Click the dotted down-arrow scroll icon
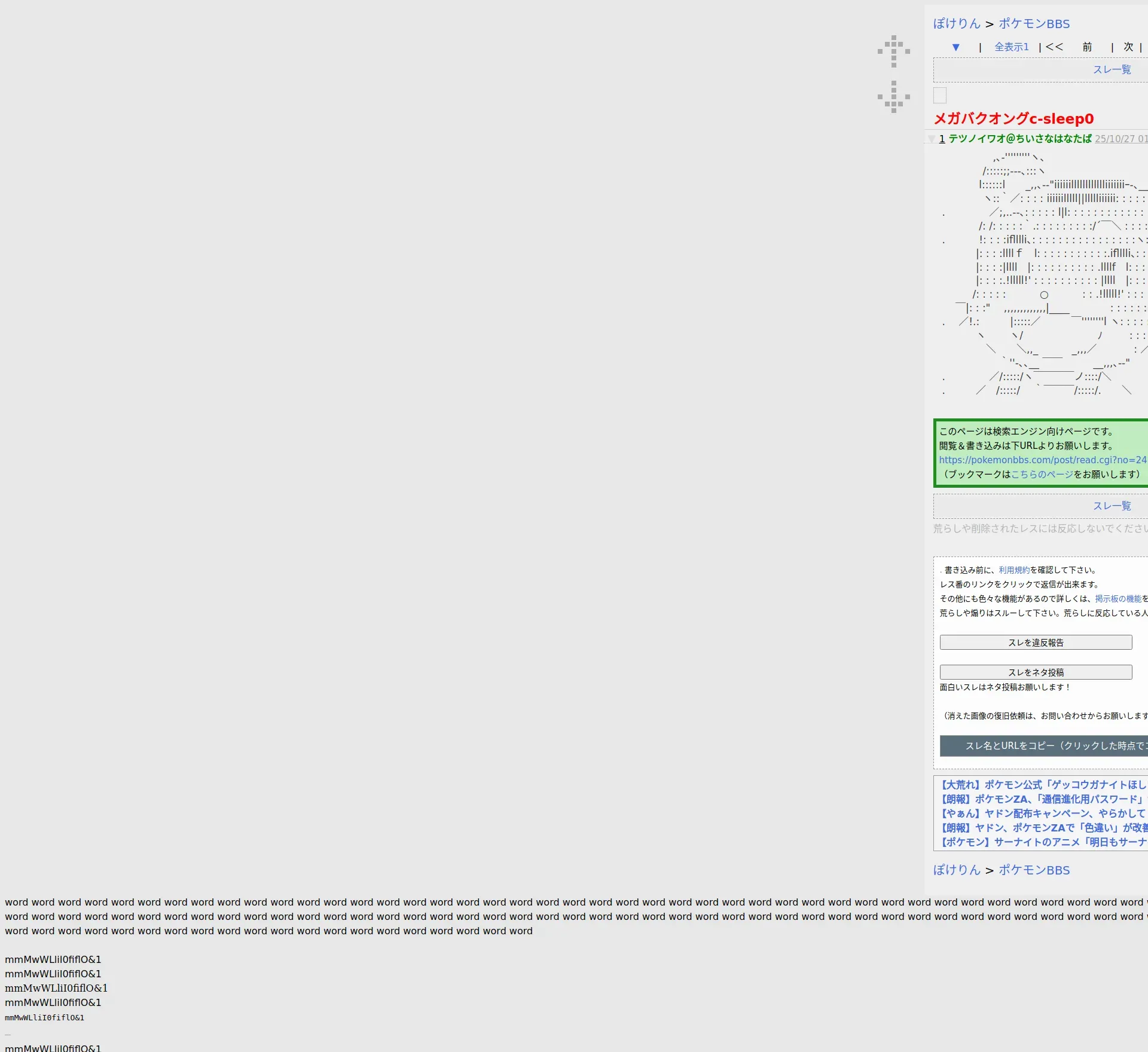This screenshot has width=1148, height=1052. (894, 97)
